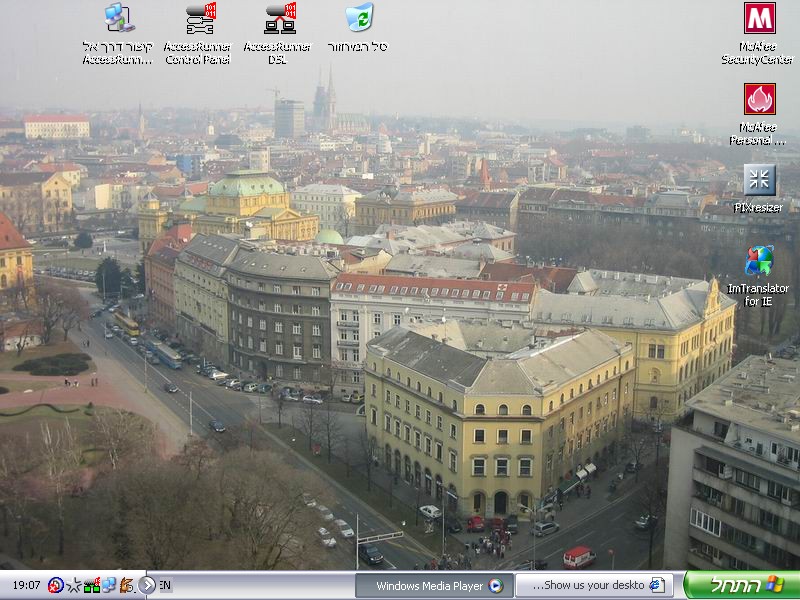
Task: Open the AccessRunner Control Panel icon
Action: point(199,20)
